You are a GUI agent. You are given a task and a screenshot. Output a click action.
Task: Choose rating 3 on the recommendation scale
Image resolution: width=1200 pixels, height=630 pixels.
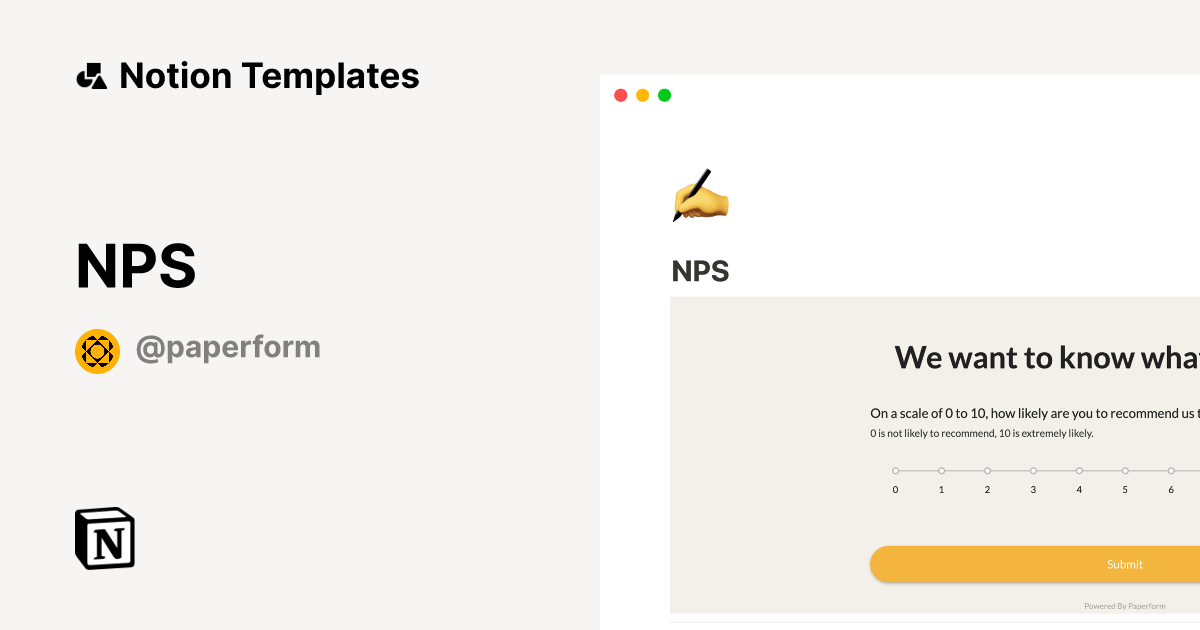coord(1033,470)
